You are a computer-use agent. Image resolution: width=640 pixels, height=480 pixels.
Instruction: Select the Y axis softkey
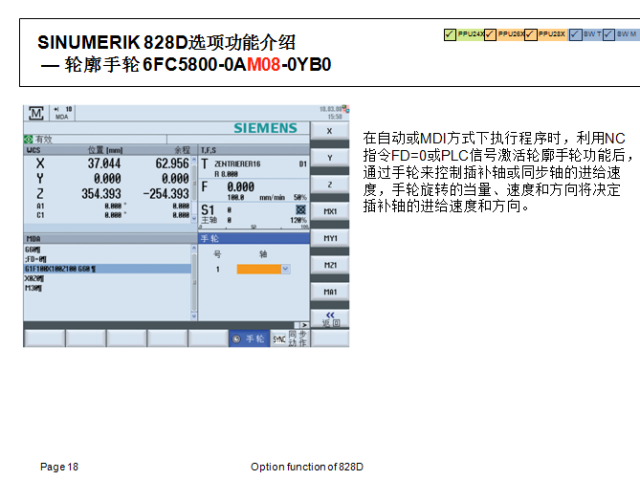coord(330,158)
